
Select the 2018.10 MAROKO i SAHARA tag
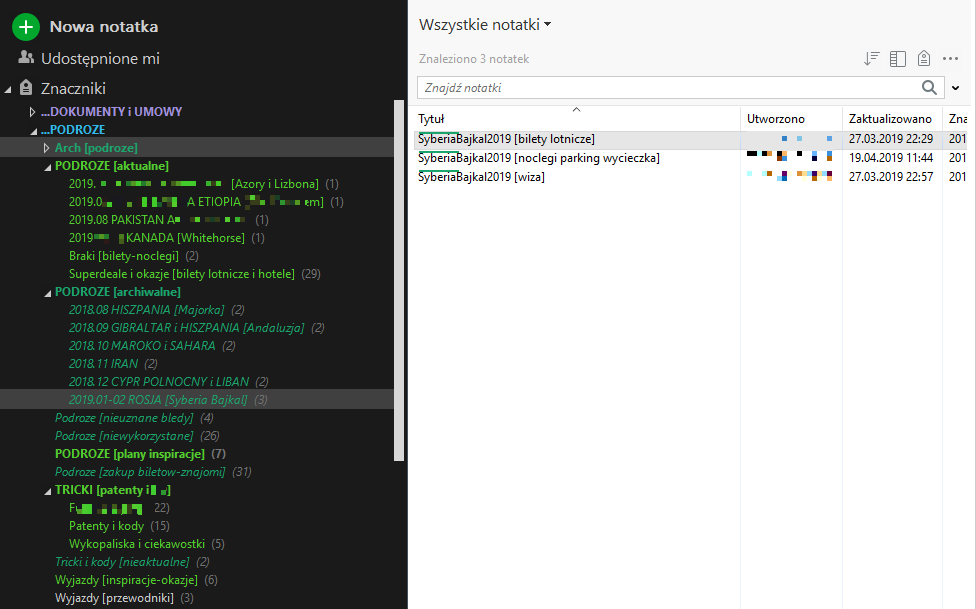pos(142,346)
